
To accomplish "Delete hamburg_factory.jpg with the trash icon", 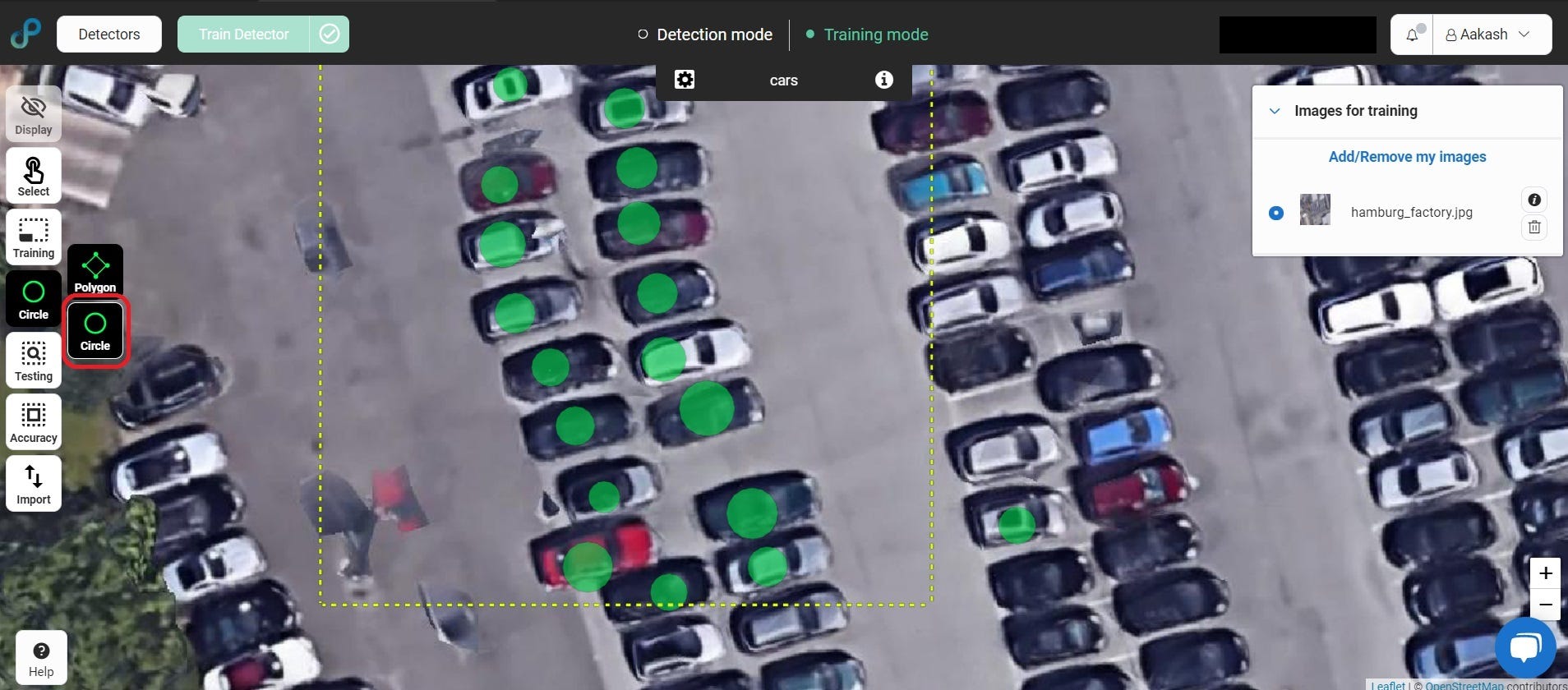I will tap(1534, 227).
